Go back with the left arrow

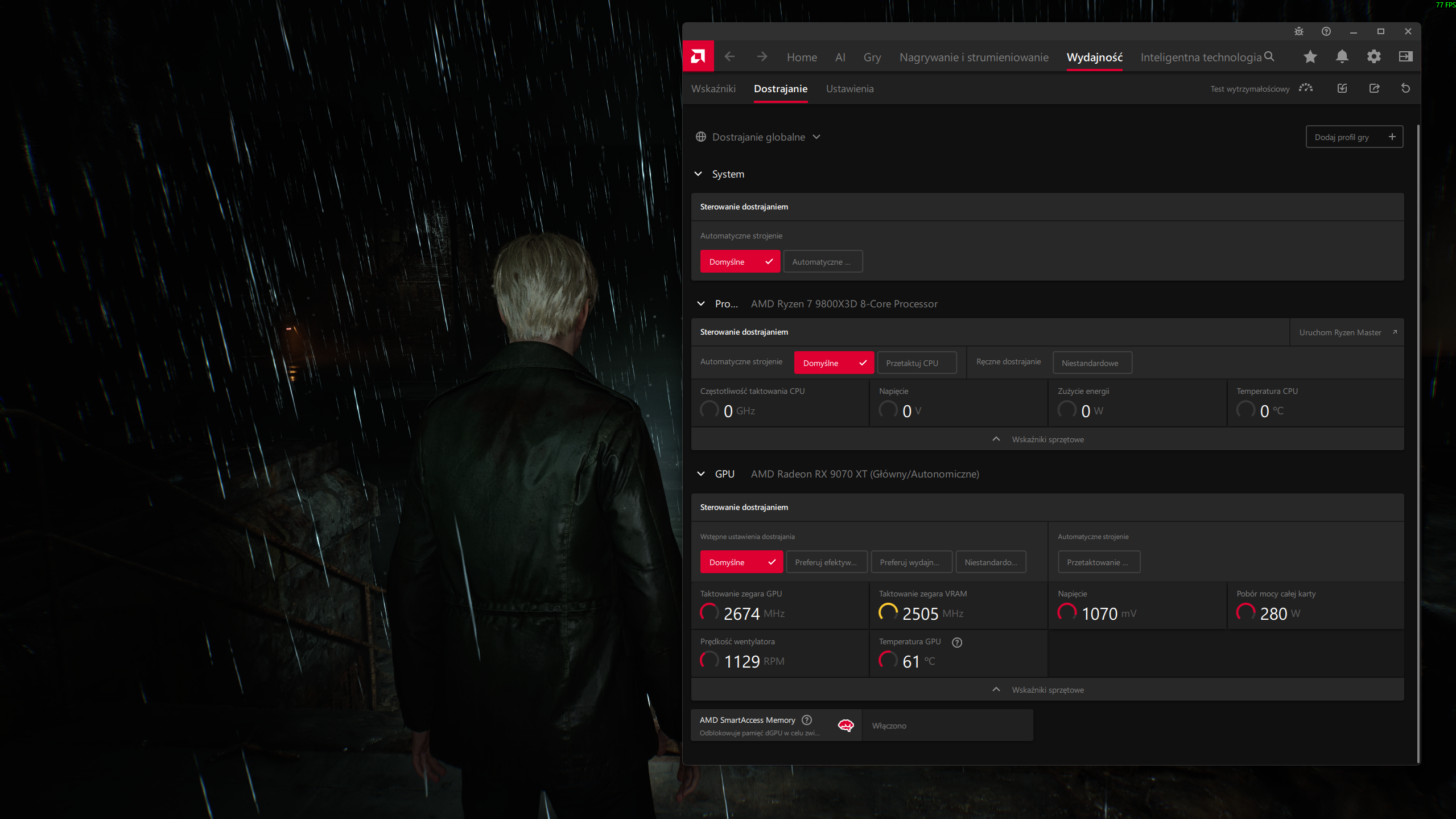[x=729, y=56]
